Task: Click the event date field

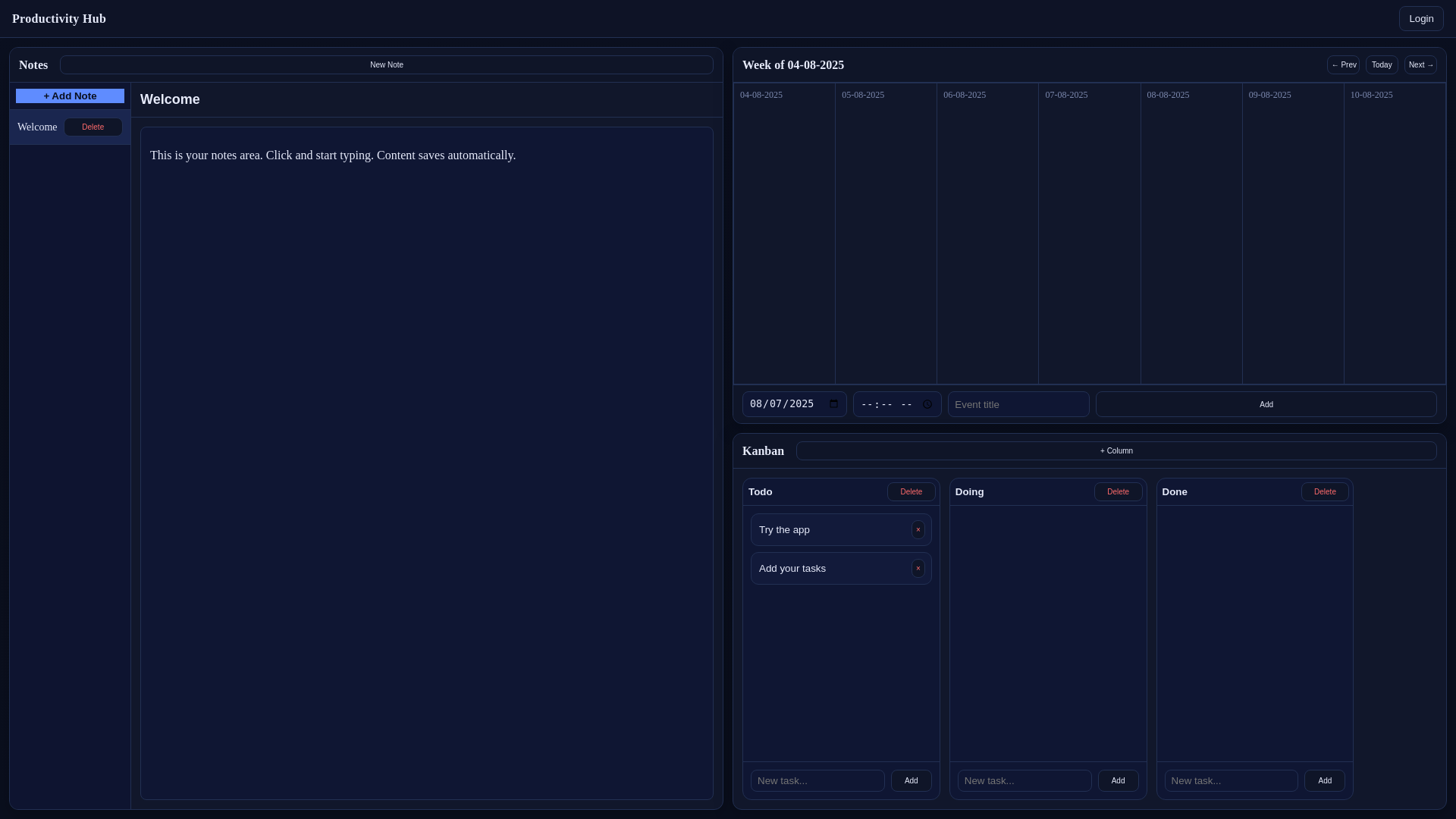Action: pos(794,404)
